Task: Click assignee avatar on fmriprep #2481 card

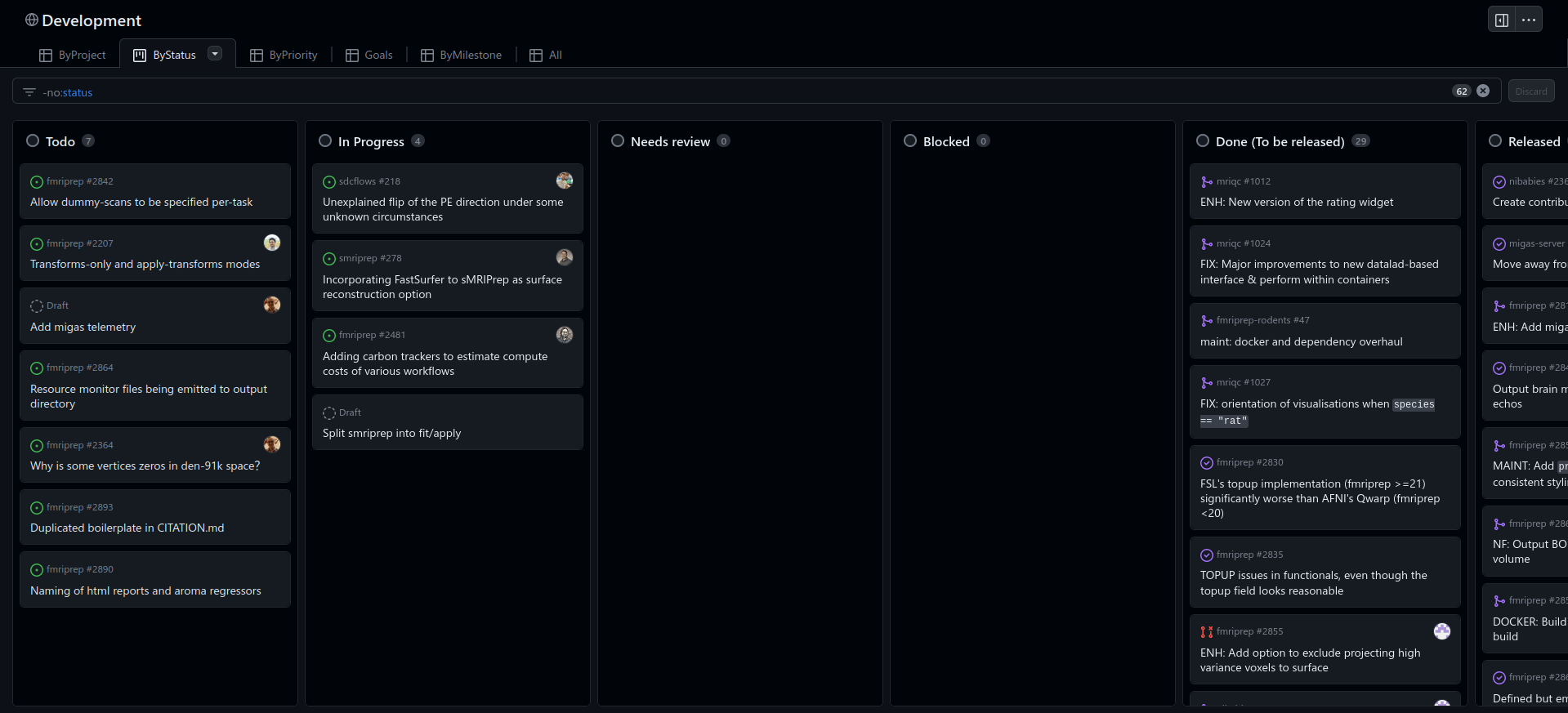Action: click(565, 334)
